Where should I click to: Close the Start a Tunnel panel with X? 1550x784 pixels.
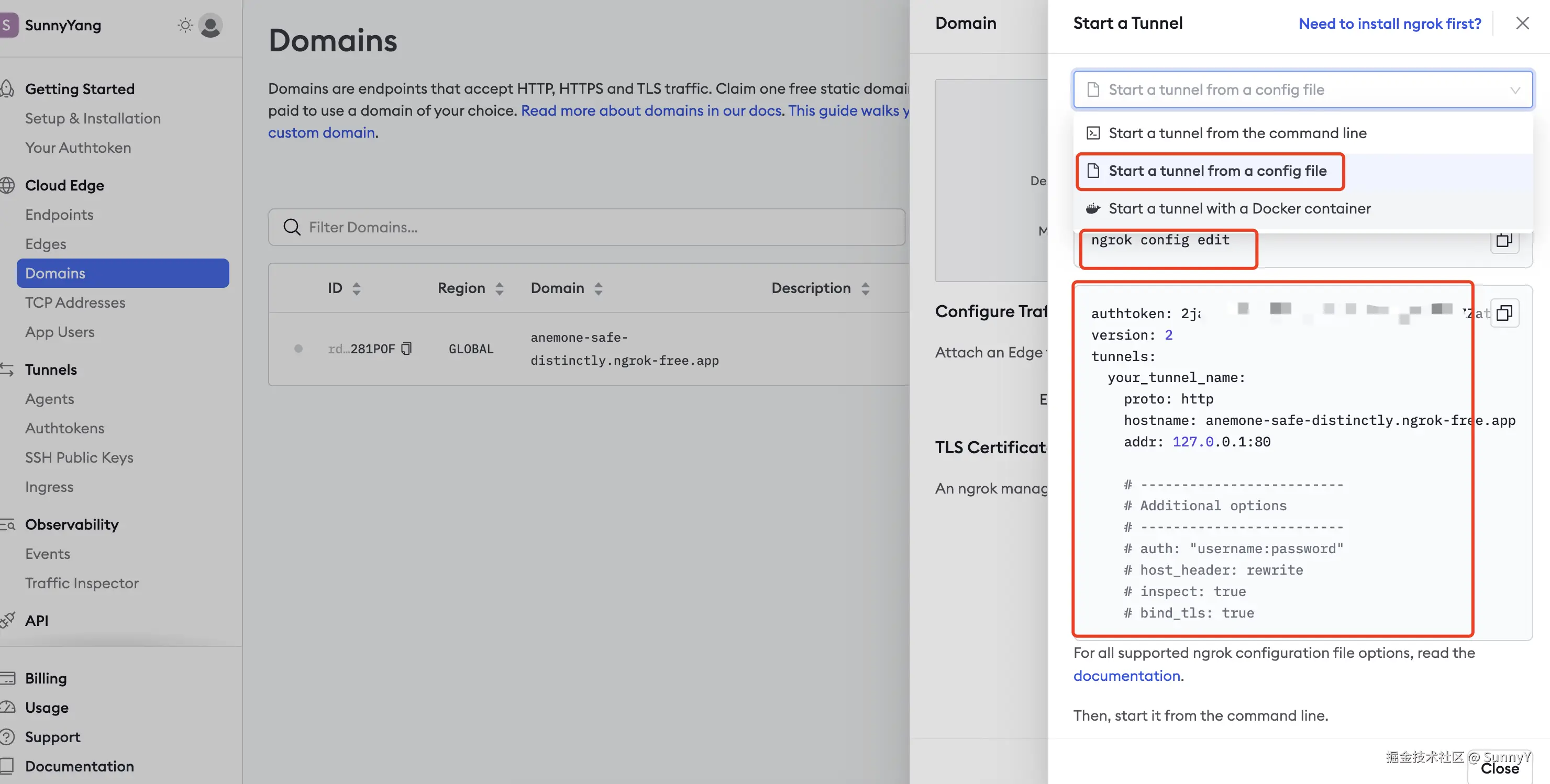[x=1522, y=23]
